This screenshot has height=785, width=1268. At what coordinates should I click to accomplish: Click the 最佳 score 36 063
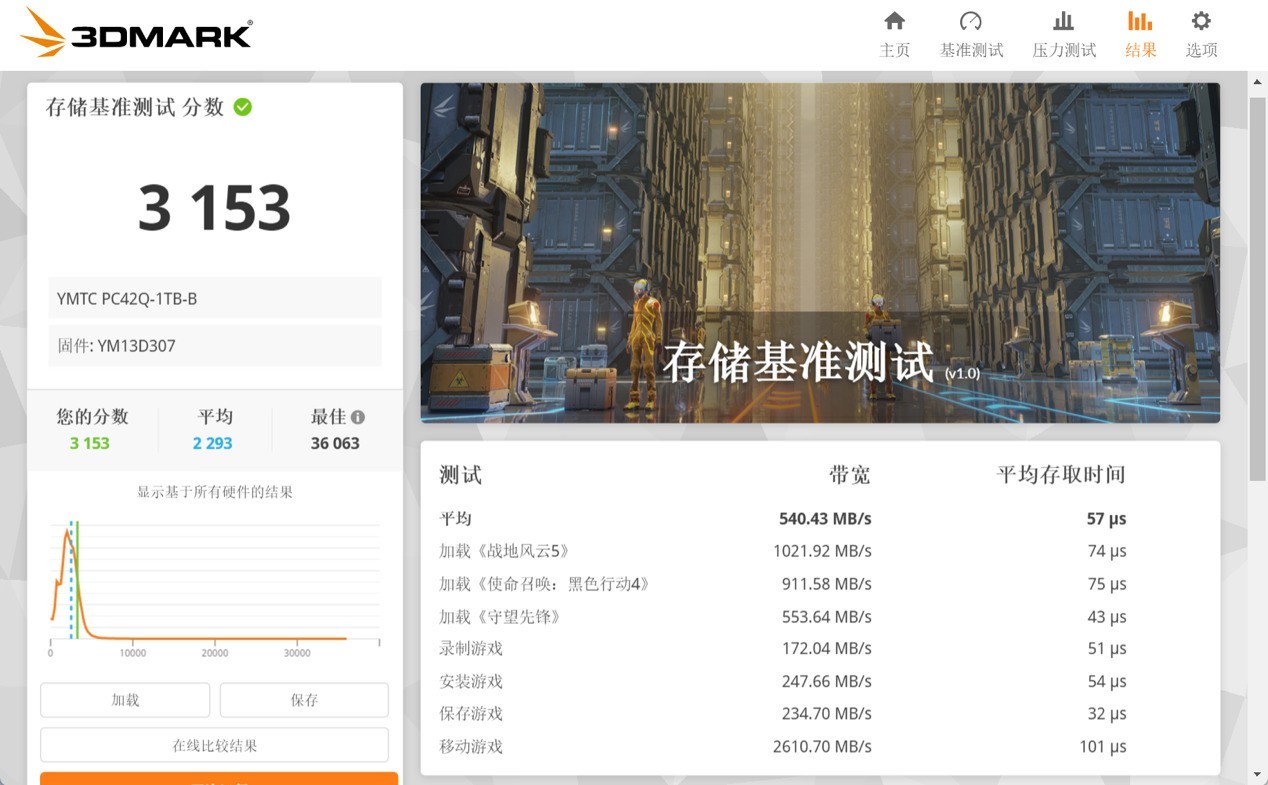(x=335, y=443)
